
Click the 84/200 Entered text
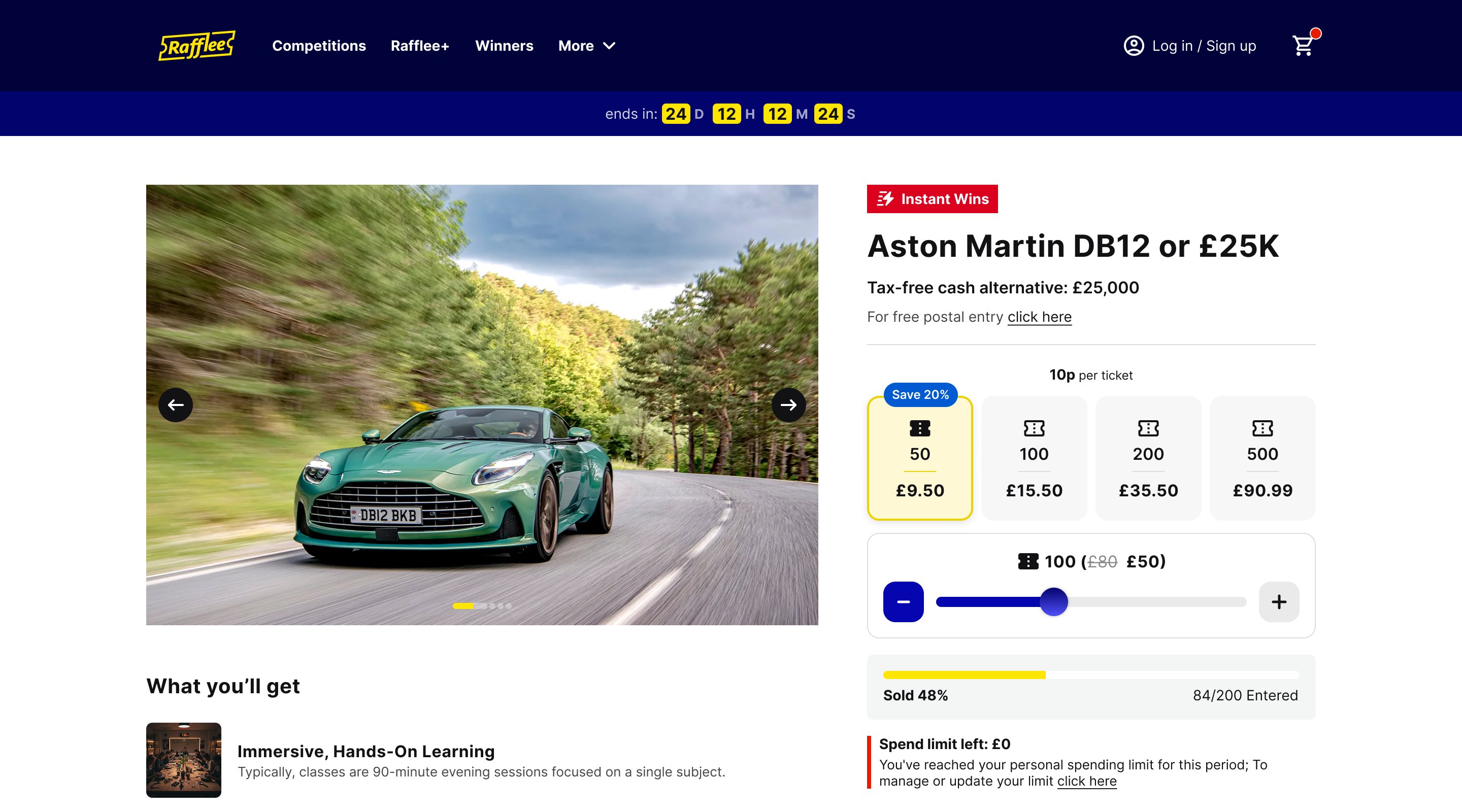tap(1245, 695)
